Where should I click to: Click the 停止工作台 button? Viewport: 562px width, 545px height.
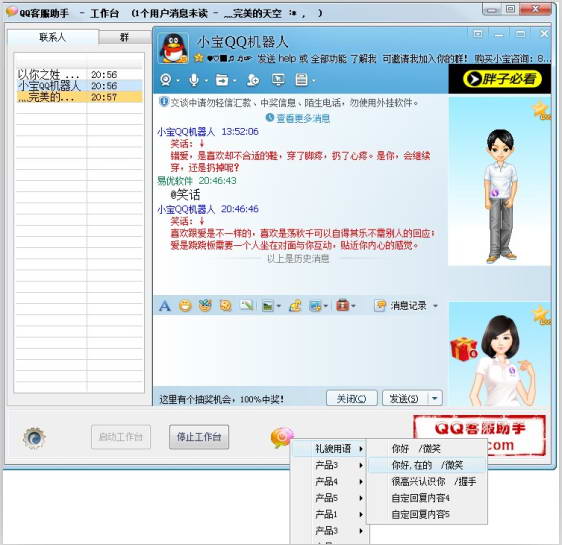click(199, 437)
